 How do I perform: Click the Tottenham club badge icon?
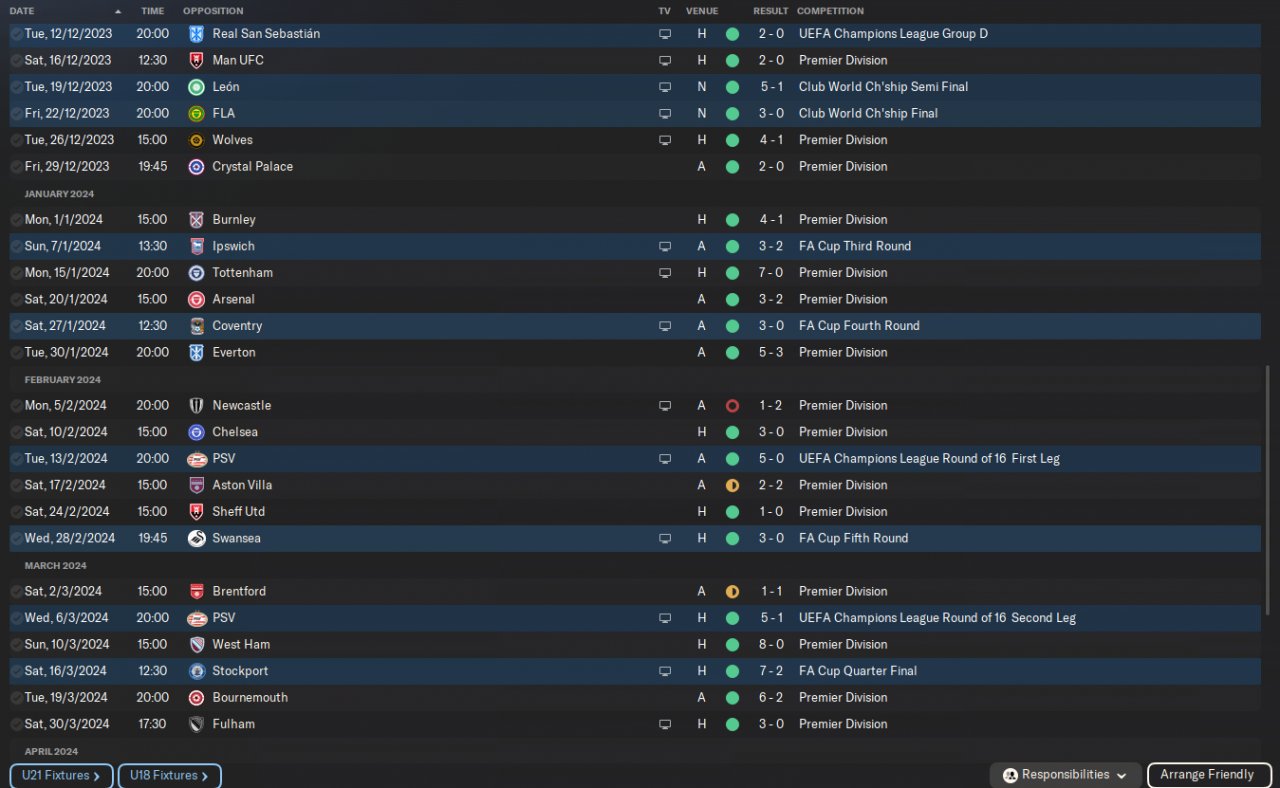[196, 273]
